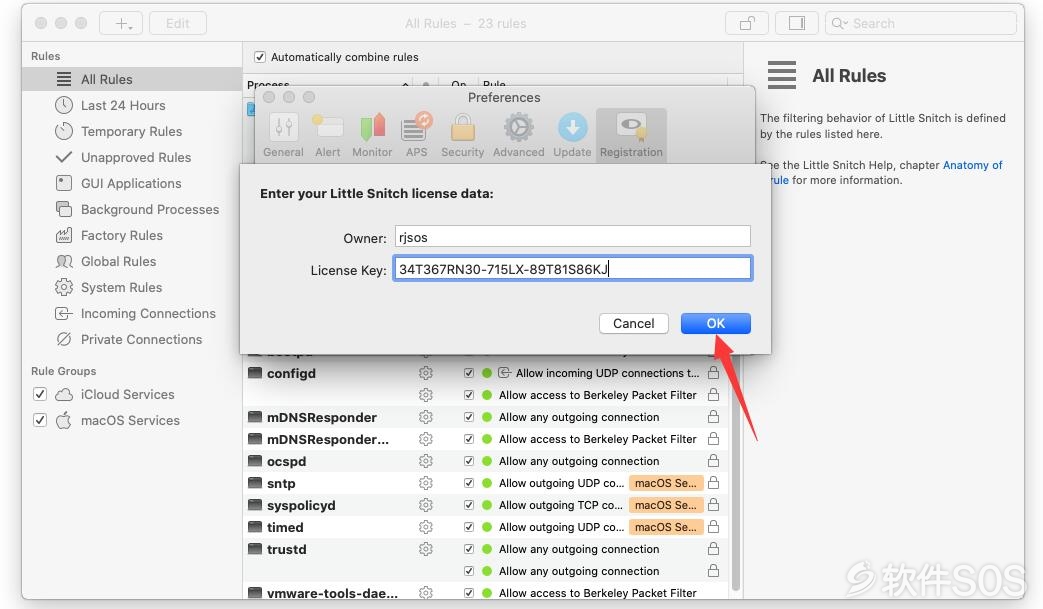Cancel the license data dialog

pyautogui.click(x=633, y=323)
